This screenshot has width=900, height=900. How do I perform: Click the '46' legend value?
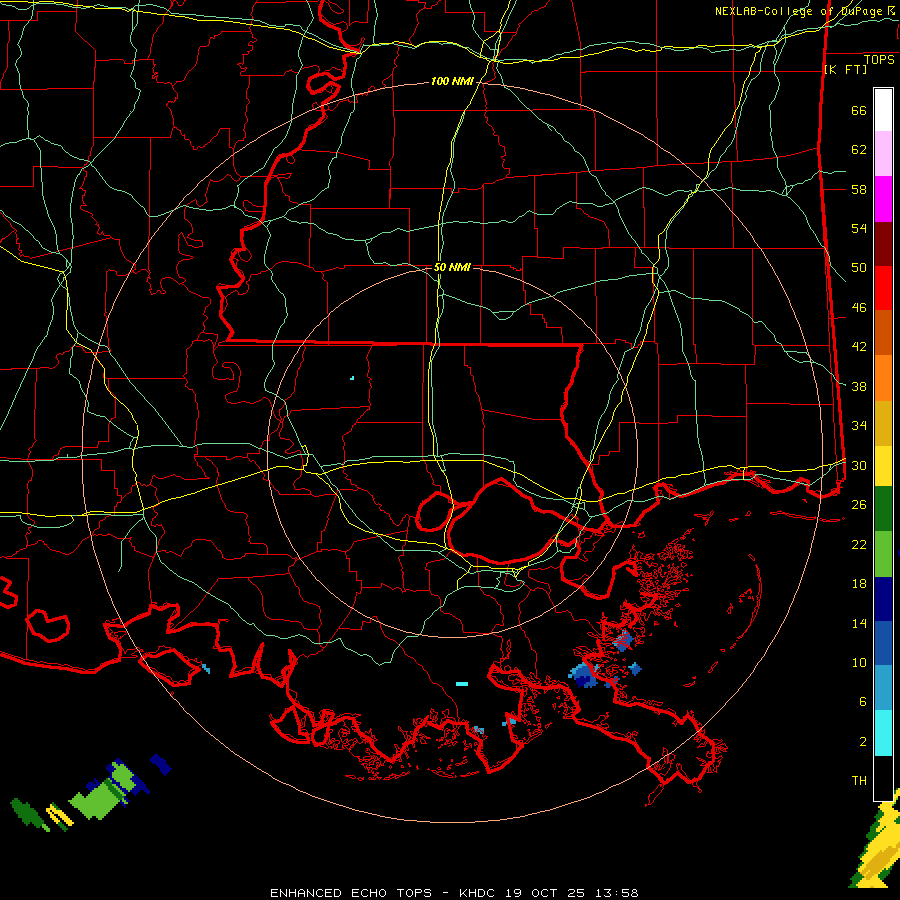point(859,308)
